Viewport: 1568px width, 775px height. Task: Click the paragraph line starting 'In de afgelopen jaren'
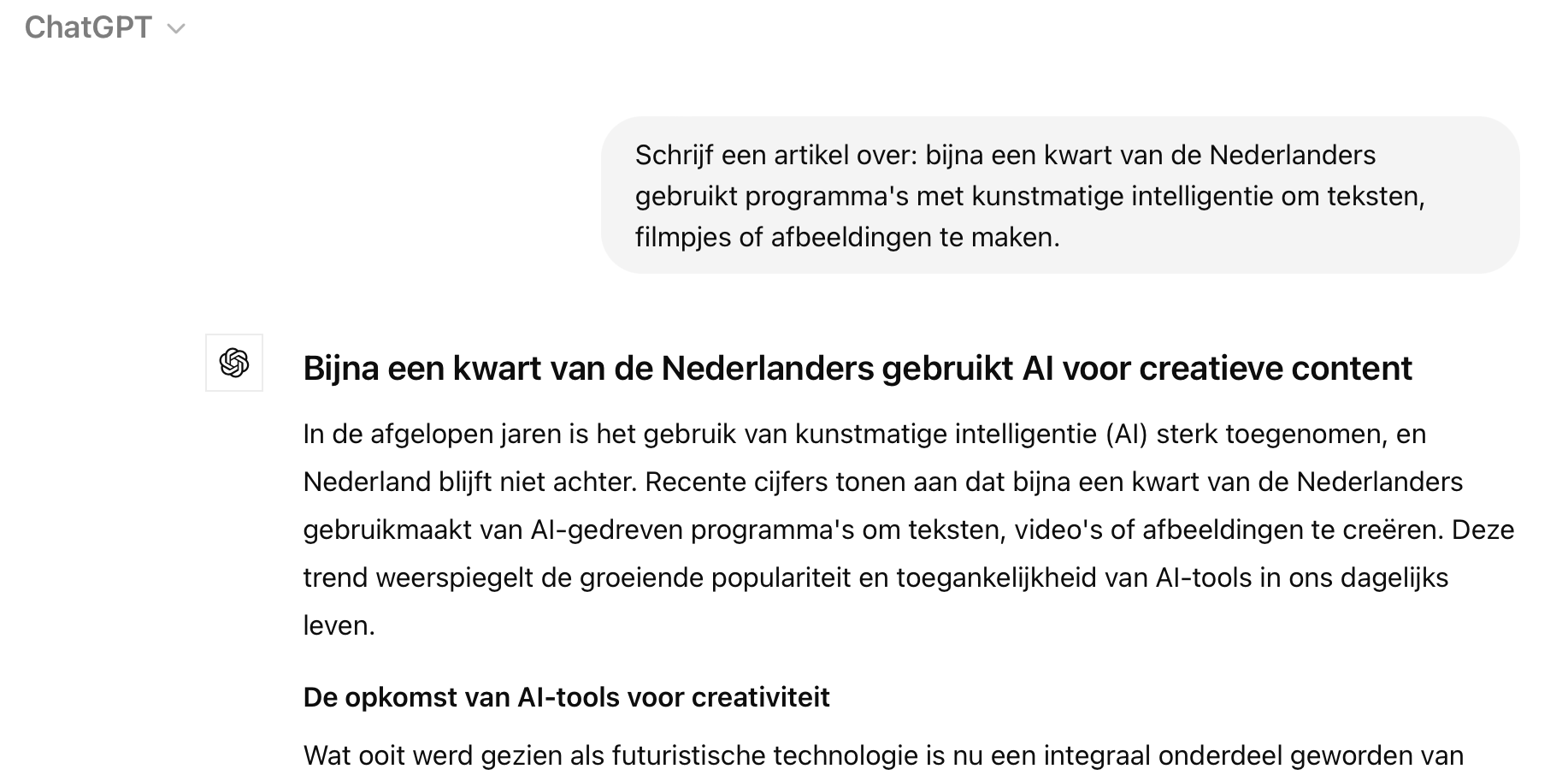point(864,435)
